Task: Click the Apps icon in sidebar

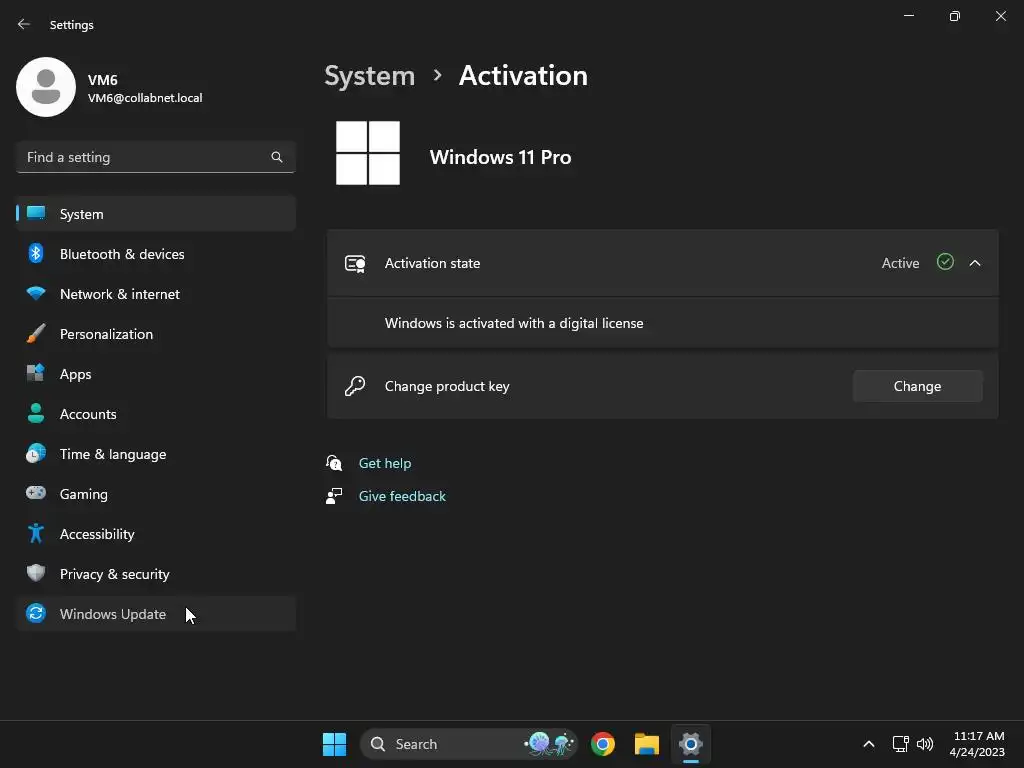Action: [36, 373]
